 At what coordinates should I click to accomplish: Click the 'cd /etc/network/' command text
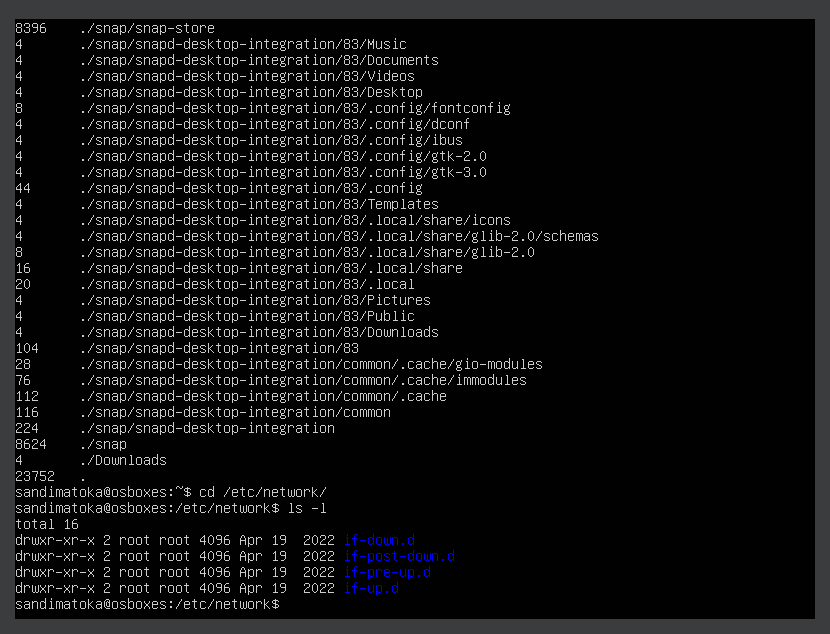pos(263,492)
